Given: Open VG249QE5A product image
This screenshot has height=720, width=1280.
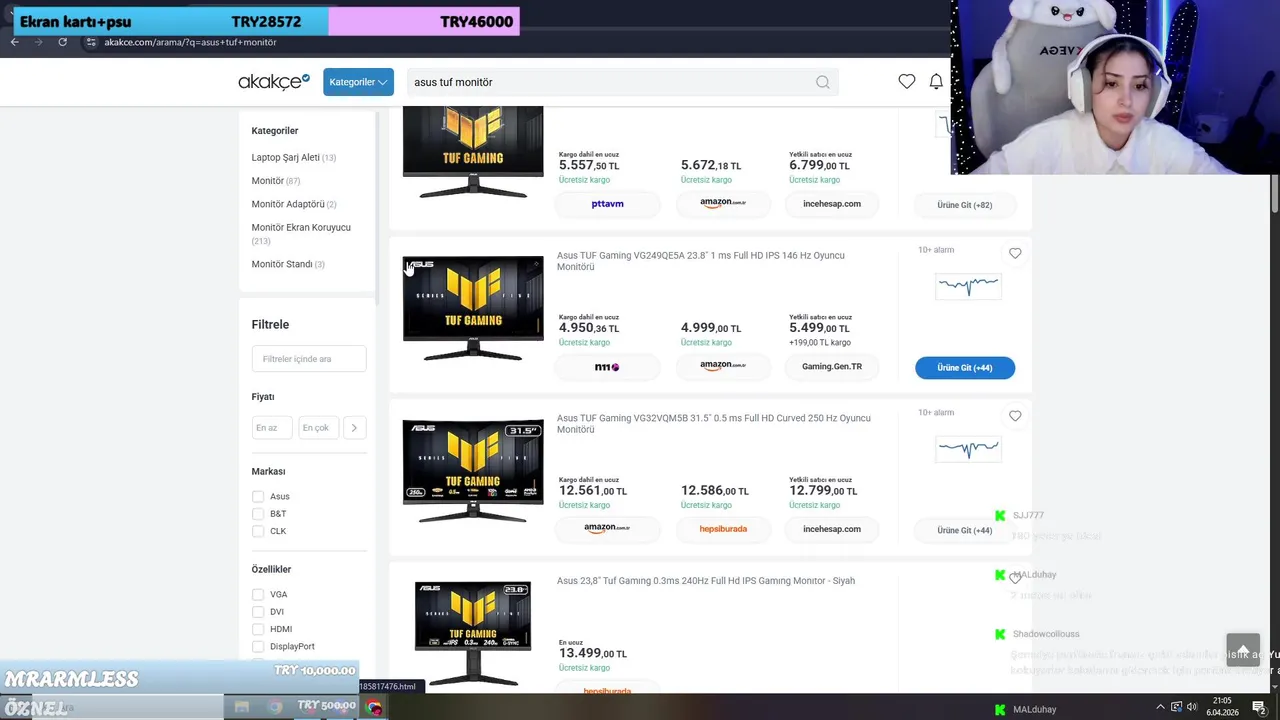Looking at the screenshot, I should pyautogui.click(x=473, y=308).
